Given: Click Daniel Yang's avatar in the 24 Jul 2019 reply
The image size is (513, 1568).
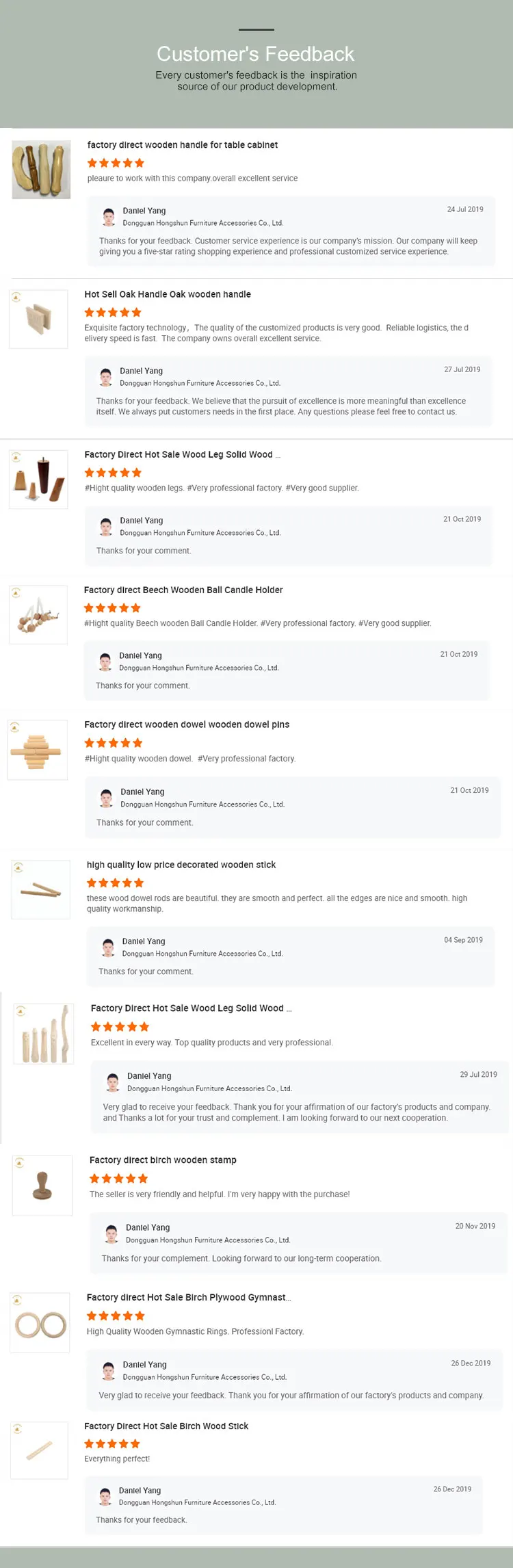Looking at the screenshot, I should pos(109,217).
